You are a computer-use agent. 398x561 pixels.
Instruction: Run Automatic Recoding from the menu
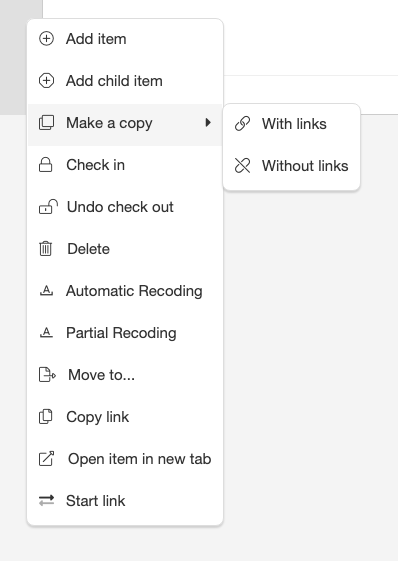coord(125,291)
